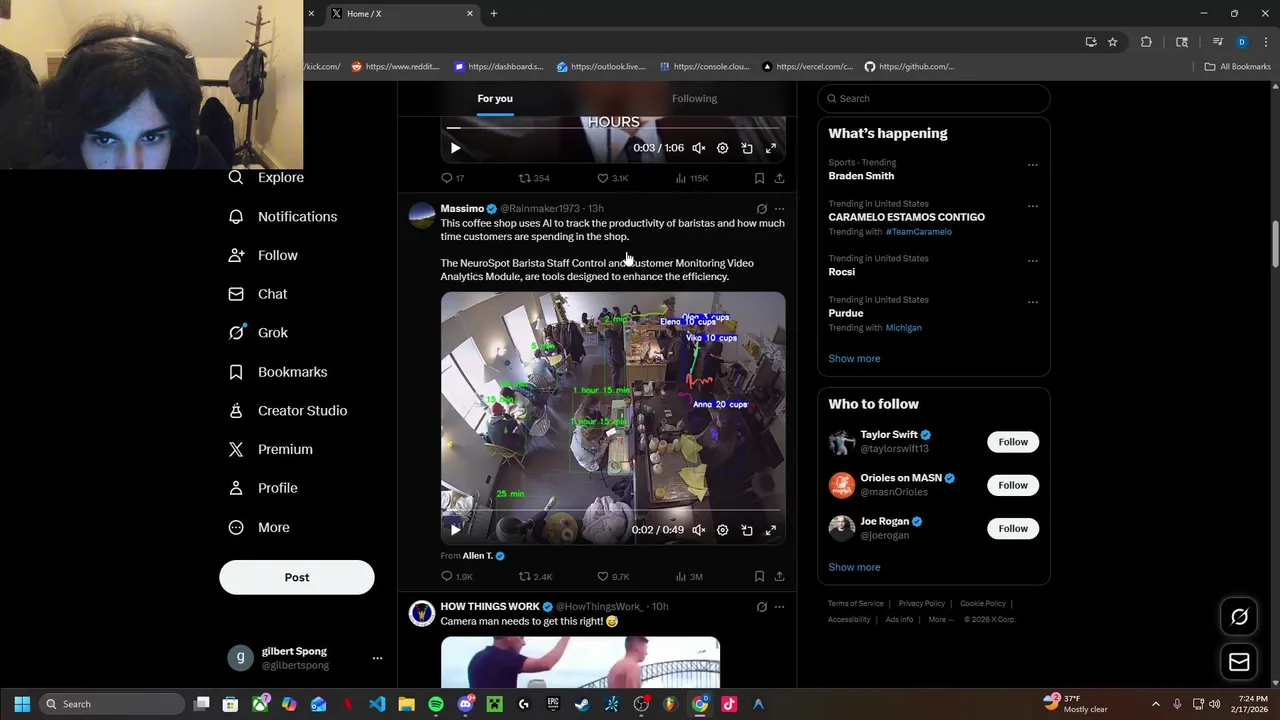Open settings gear on coffee shop video

tap(722, 530)
